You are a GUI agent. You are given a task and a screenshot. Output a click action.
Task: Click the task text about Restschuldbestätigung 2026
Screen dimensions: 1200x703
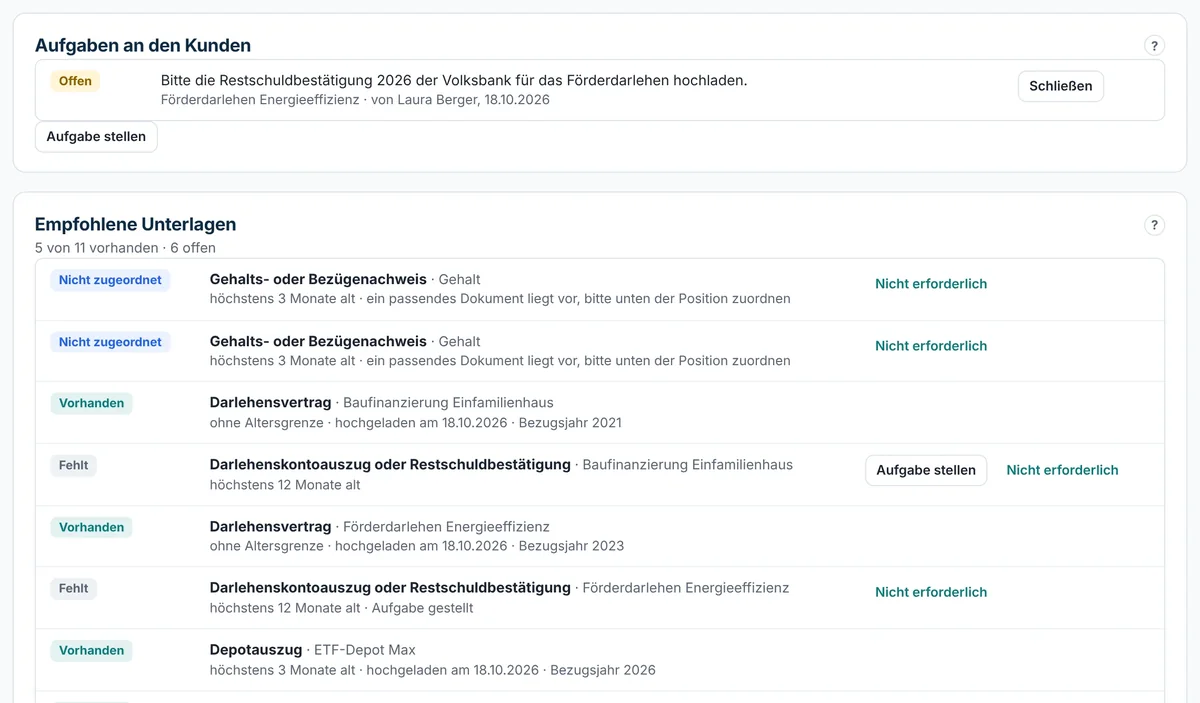coord(454,80)
